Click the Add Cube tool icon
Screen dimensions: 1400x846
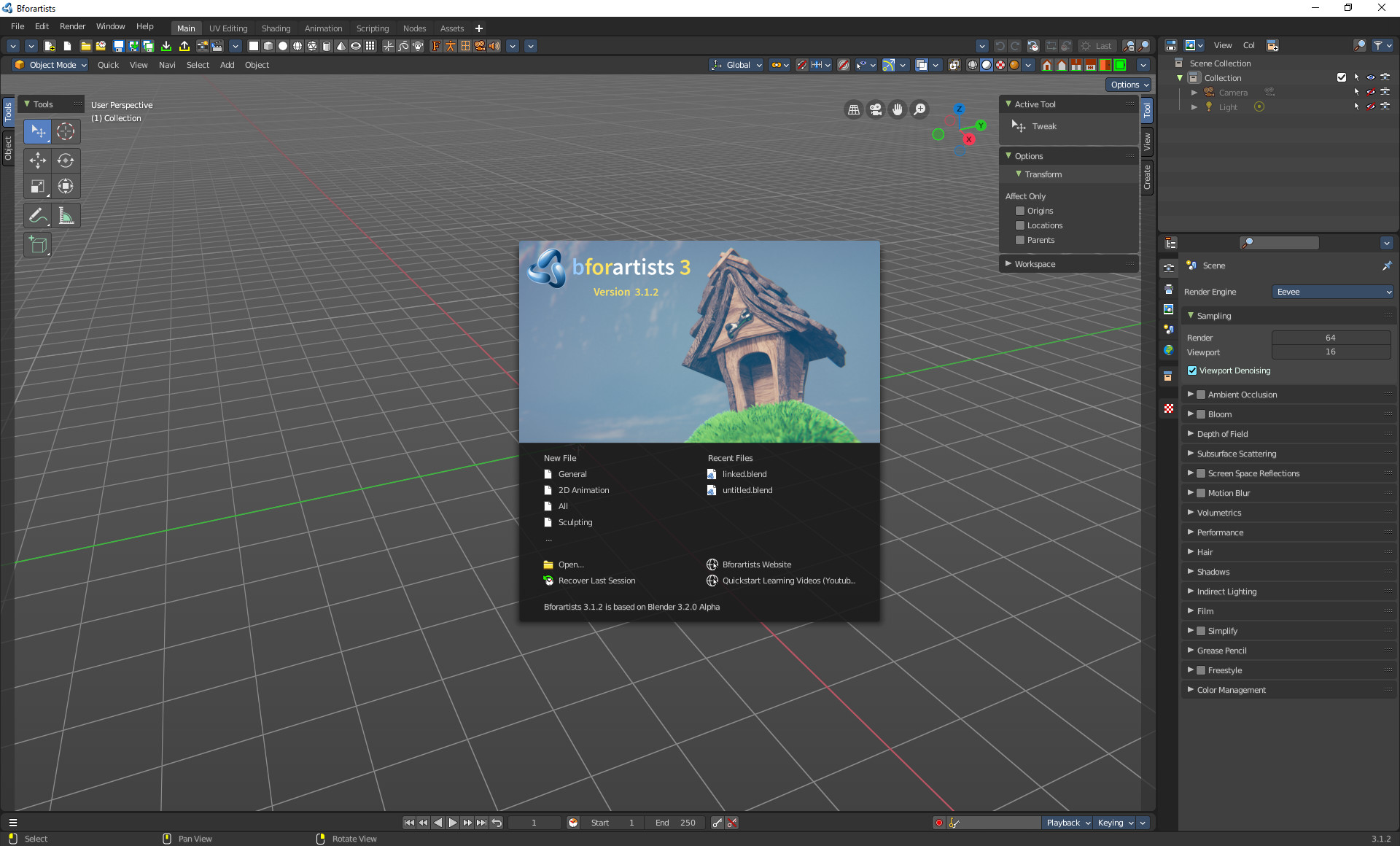coord(37,245)
